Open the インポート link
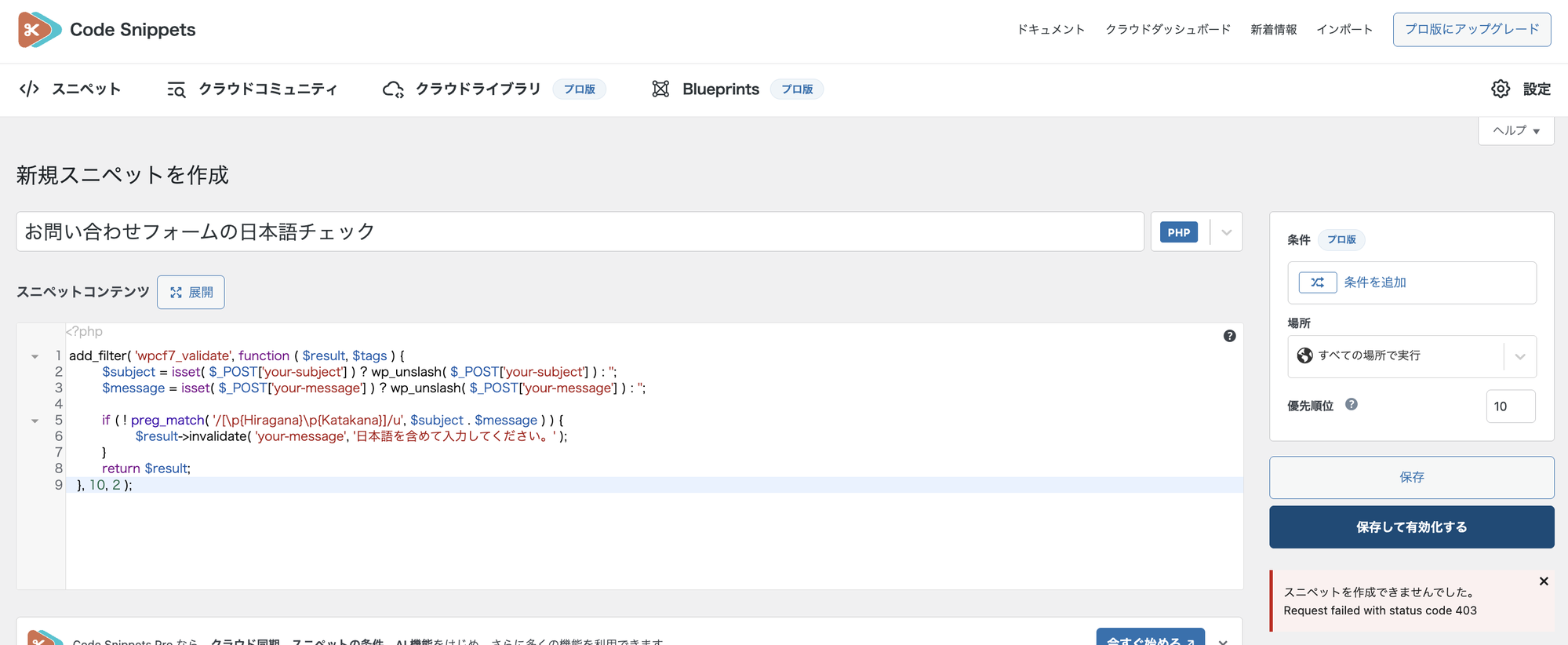This screenshot has height=645, width=1568. 1344,30
